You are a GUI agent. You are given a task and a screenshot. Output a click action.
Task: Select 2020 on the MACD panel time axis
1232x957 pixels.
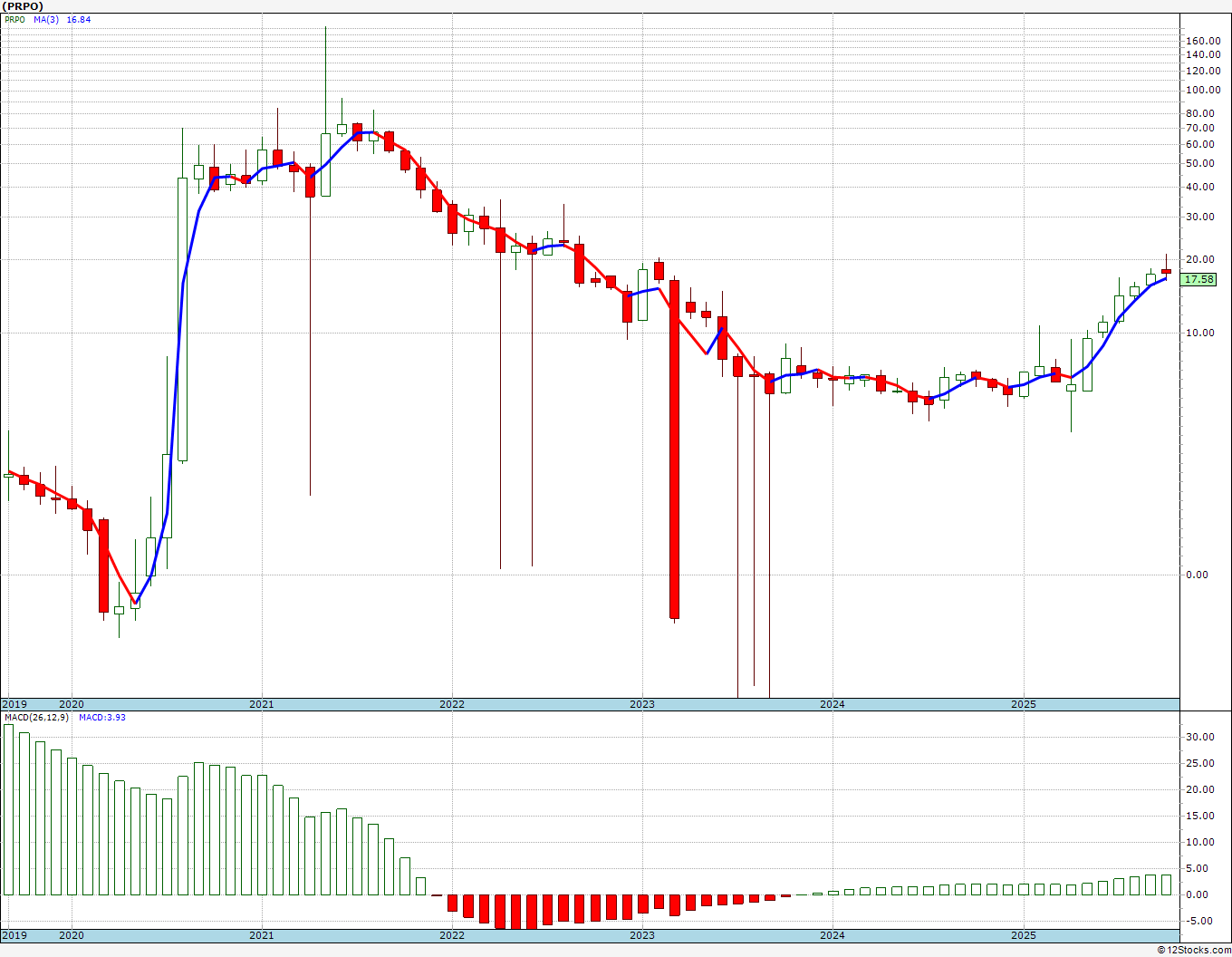[71, 935]
